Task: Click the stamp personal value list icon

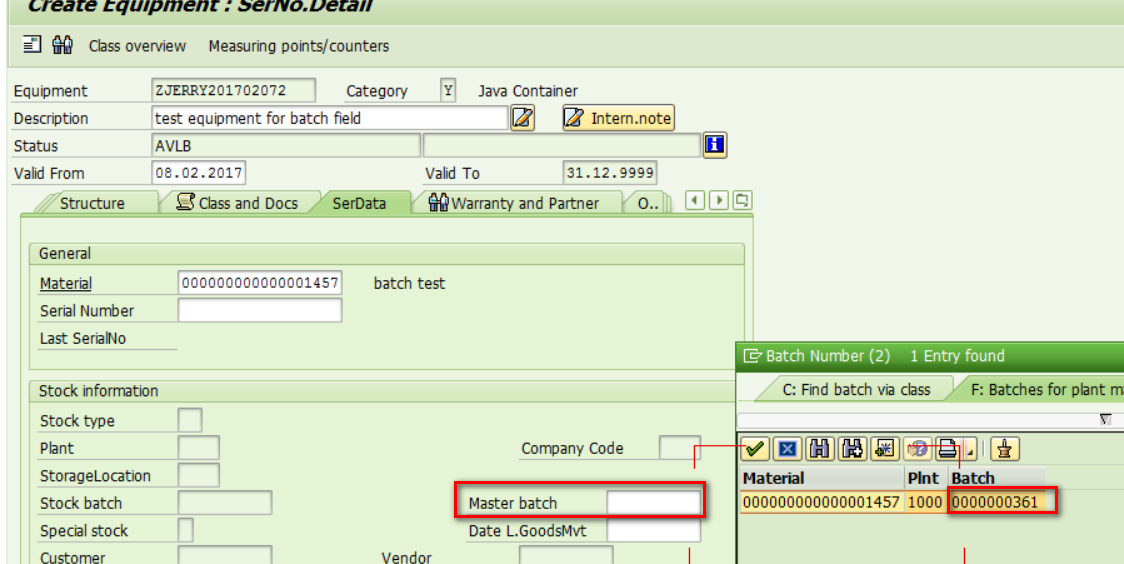Action: (x=1005, y=449)
